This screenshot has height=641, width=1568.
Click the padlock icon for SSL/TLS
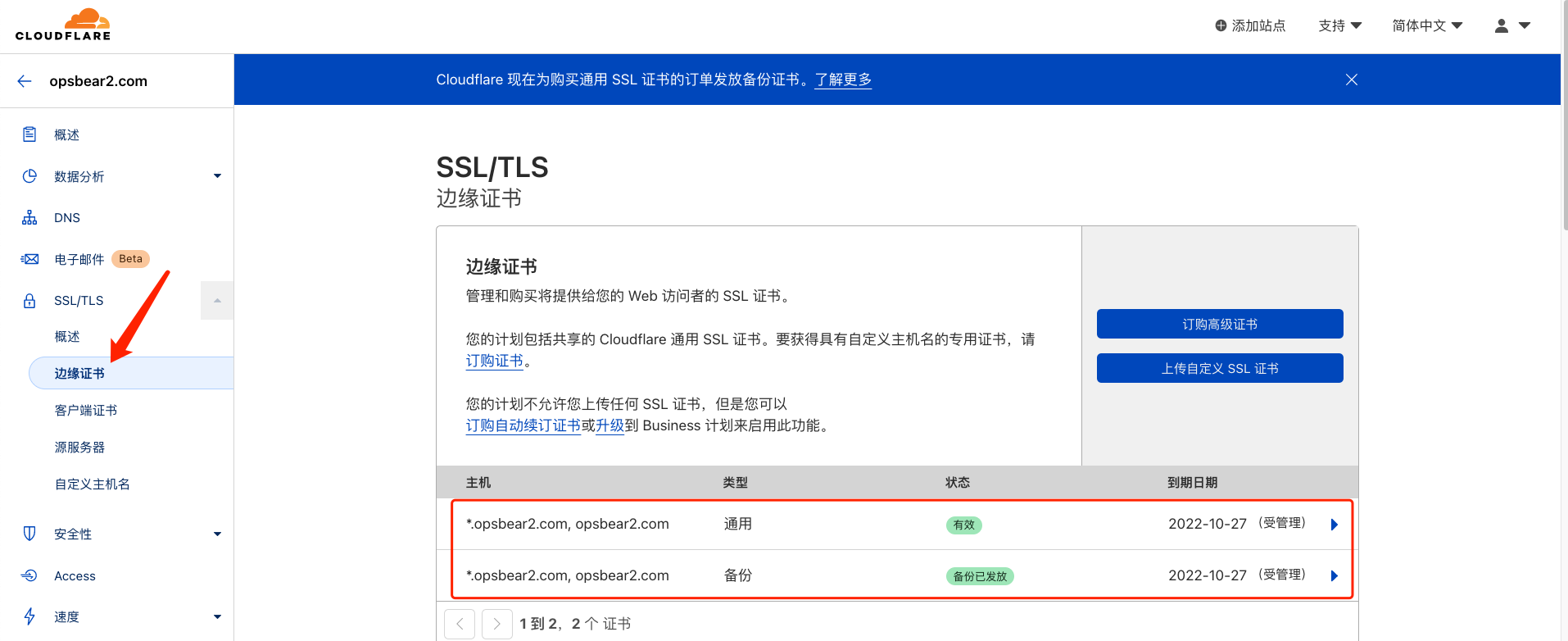coord(29,301)
